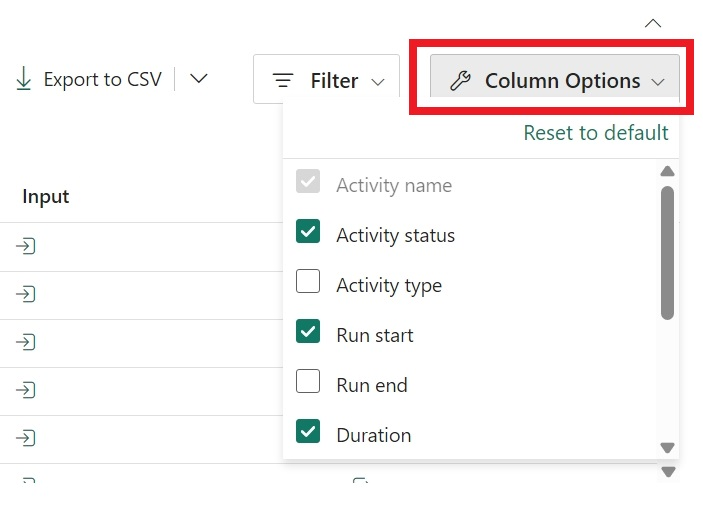Open input icon in first row
The width and height of the screenshot is (703, 506).
(27, 246)
